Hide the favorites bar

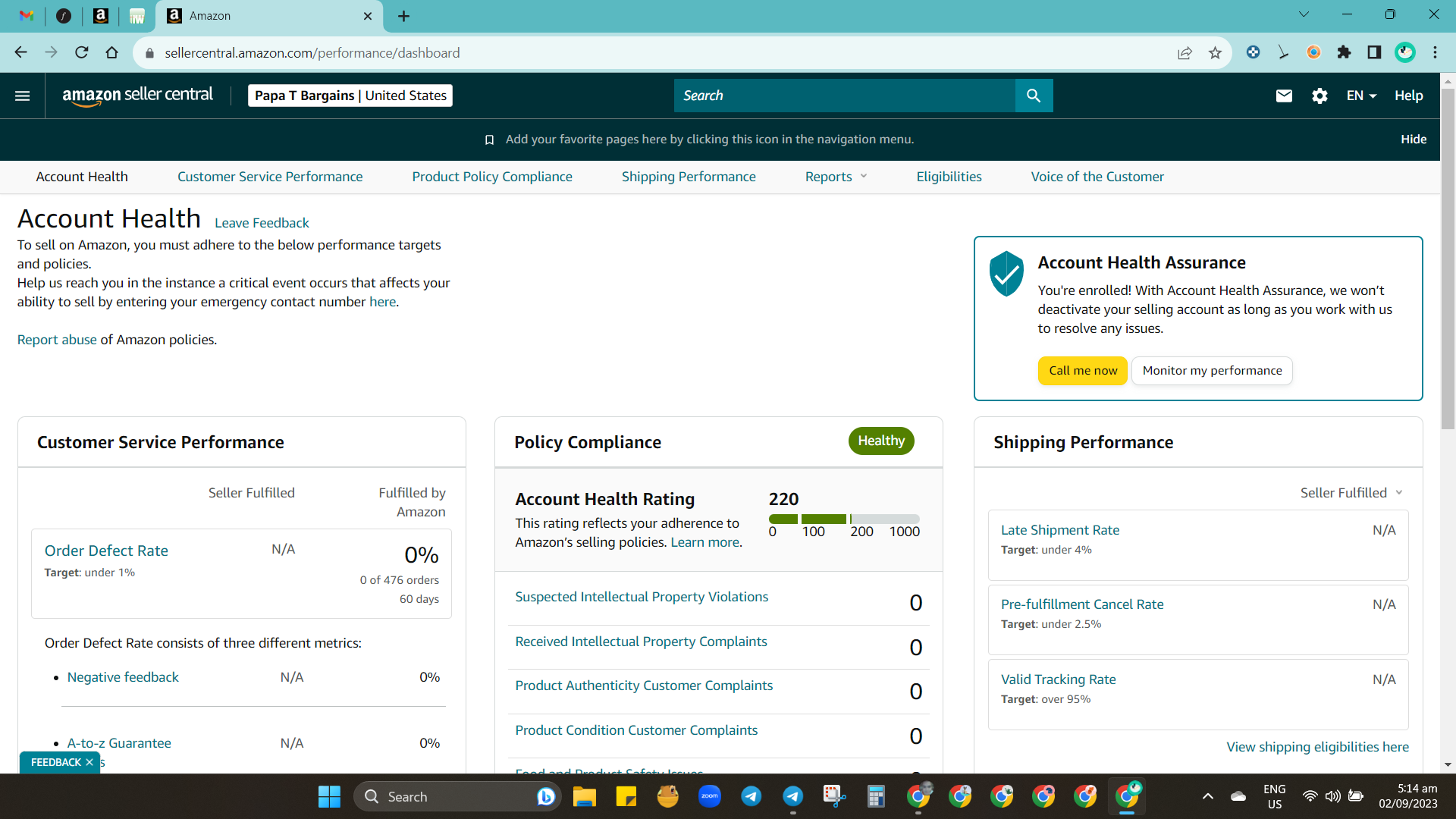pyautogui.click(x=1414, y=140)
